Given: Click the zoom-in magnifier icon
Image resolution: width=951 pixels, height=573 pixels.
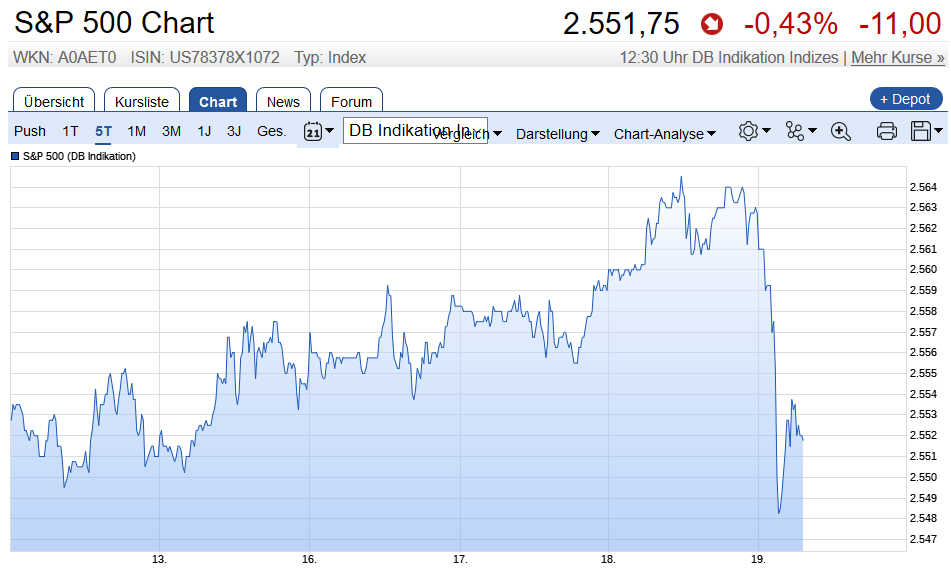Looking at the screenshot, I should (x=841, y=131).
